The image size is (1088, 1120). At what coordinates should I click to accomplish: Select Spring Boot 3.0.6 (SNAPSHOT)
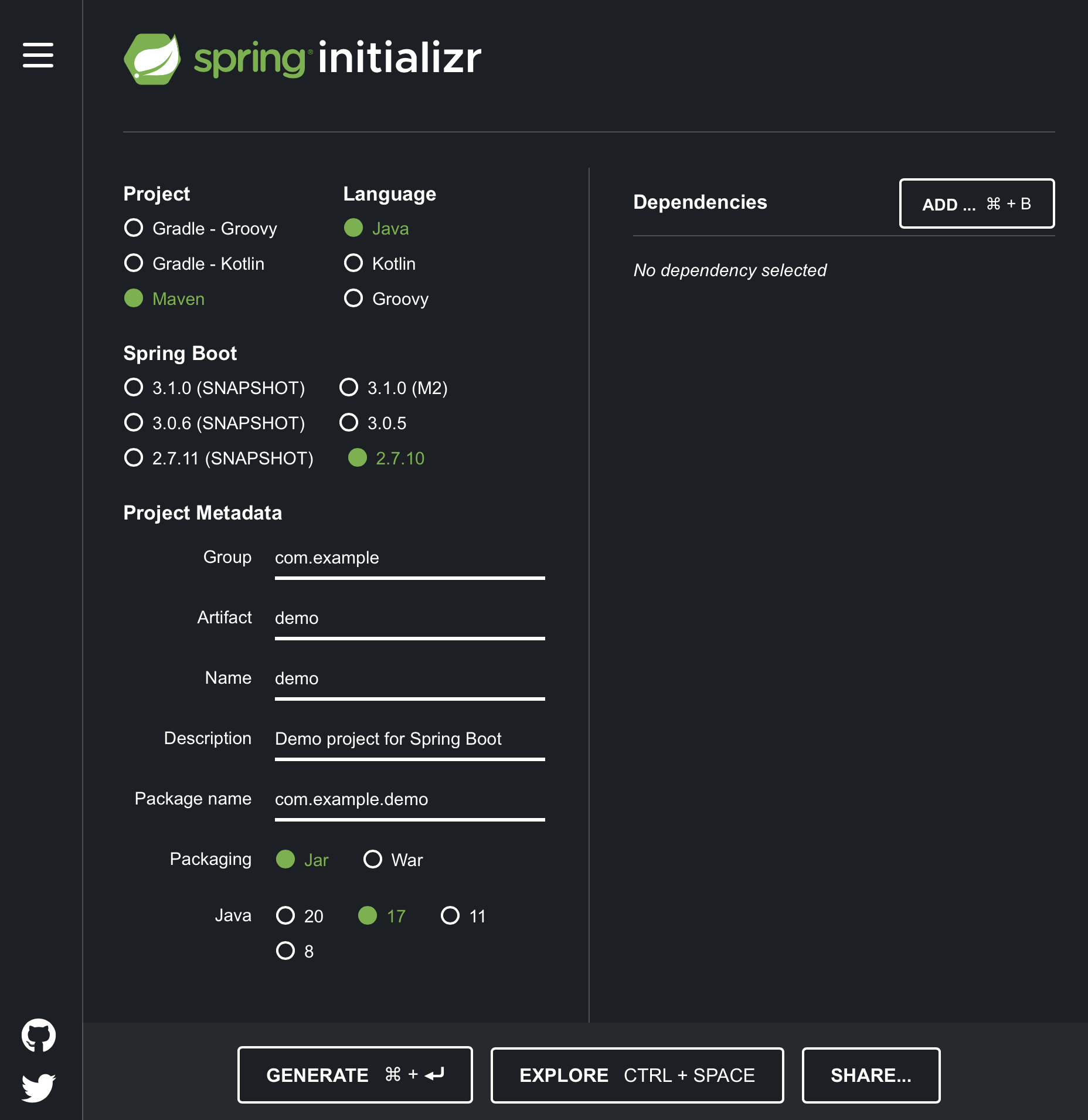coord(215,423)
